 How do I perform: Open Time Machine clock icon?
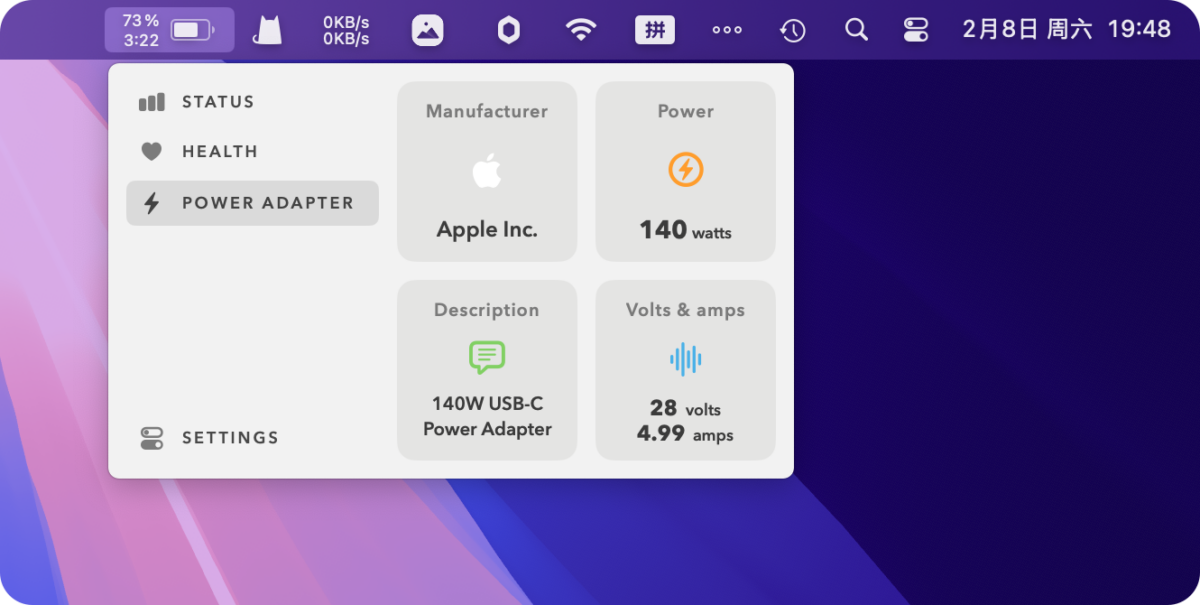tap(792, 30)
